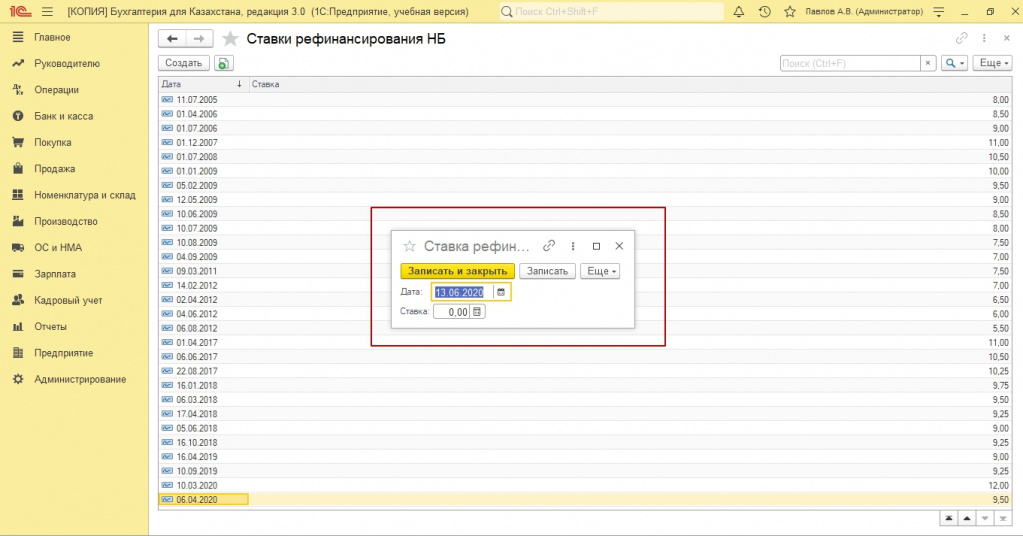Screen dimensions: 1023x536
Task: Sort the list by the Дата column header
Action: pos(200,84)
